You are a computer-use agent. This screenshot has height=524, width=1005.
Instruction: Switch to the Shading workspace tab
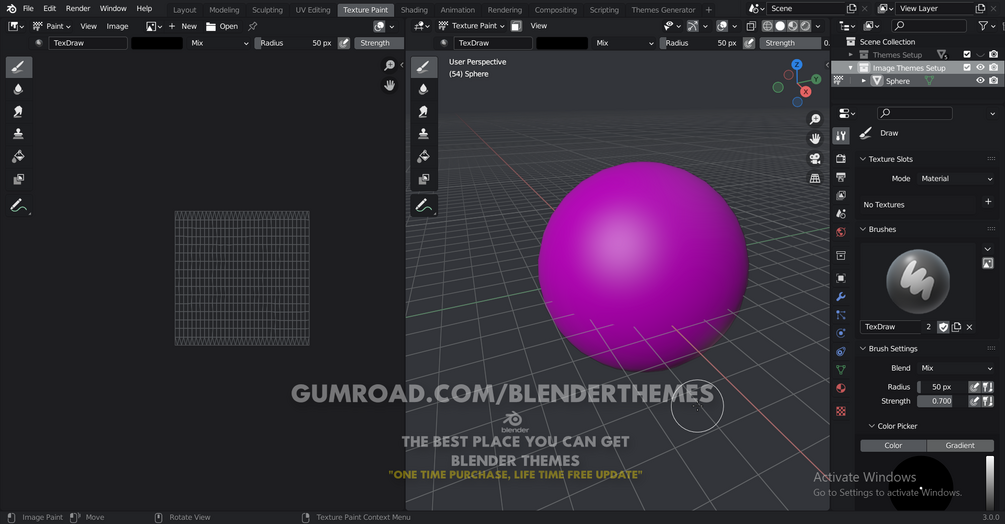coord(414,10)
